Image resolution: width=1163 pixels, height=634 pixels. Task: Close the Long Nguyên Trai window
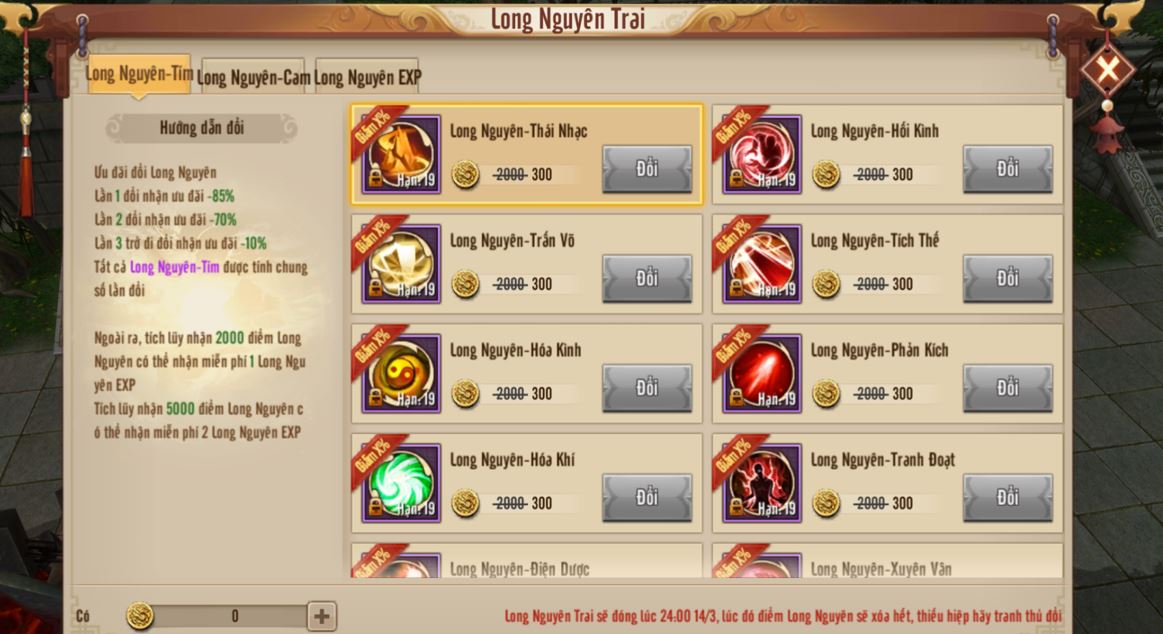point(1107,70)
